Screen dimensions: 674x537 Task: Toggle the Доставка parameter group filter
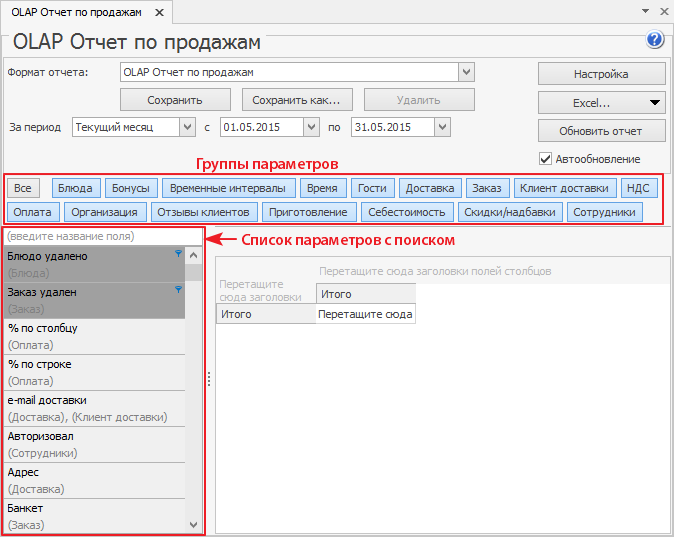tap(430, 187)
